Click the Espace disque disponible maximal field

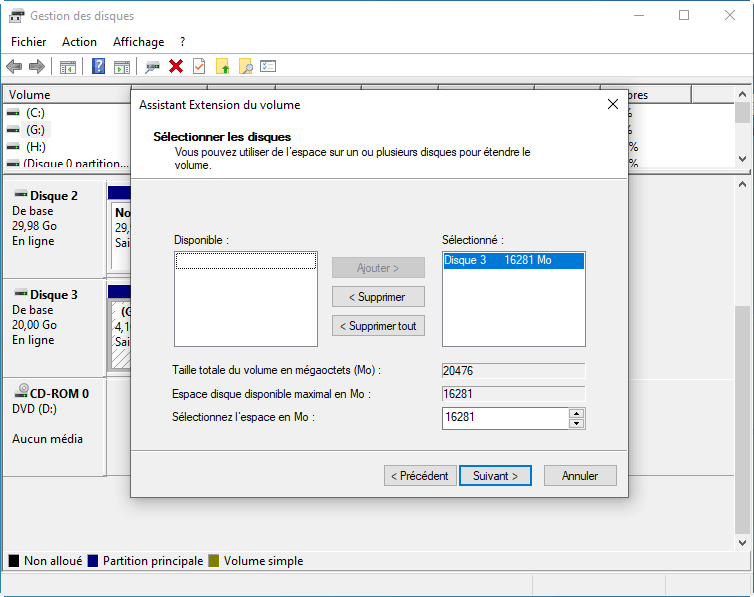(x=514, y=394)
